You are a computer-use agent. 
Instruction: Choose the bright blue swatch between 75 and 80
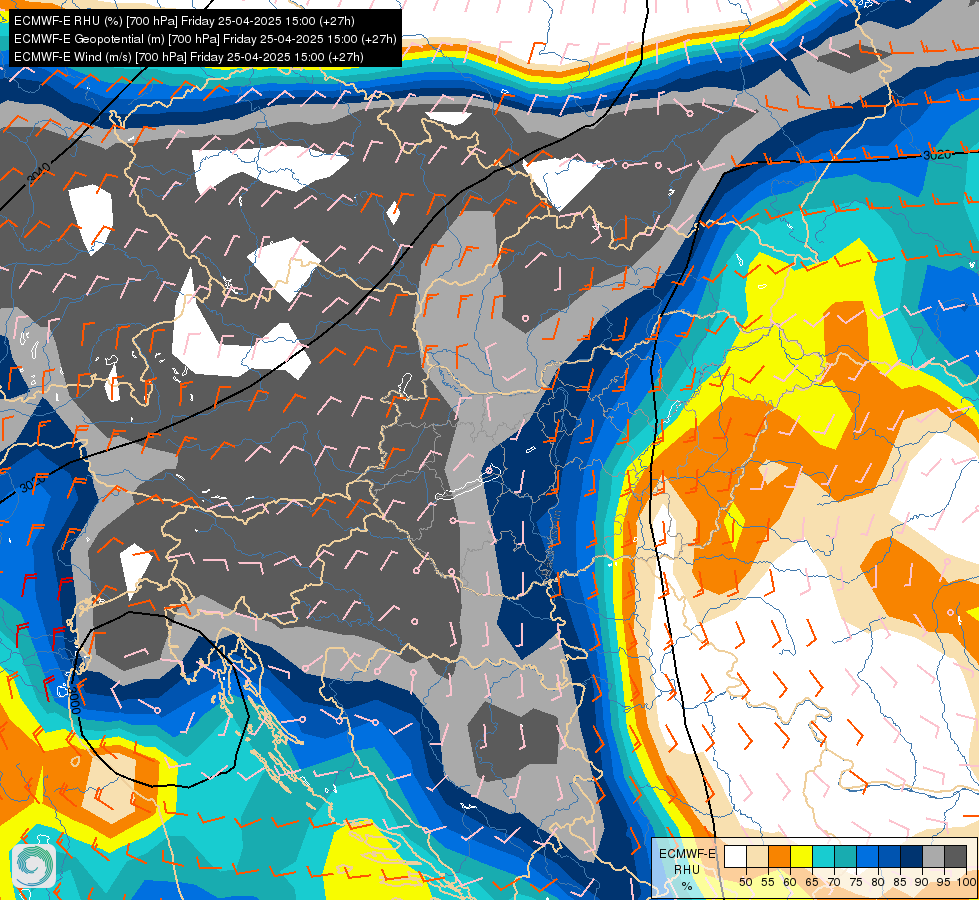pyautogui.click(x=867, y=856)
